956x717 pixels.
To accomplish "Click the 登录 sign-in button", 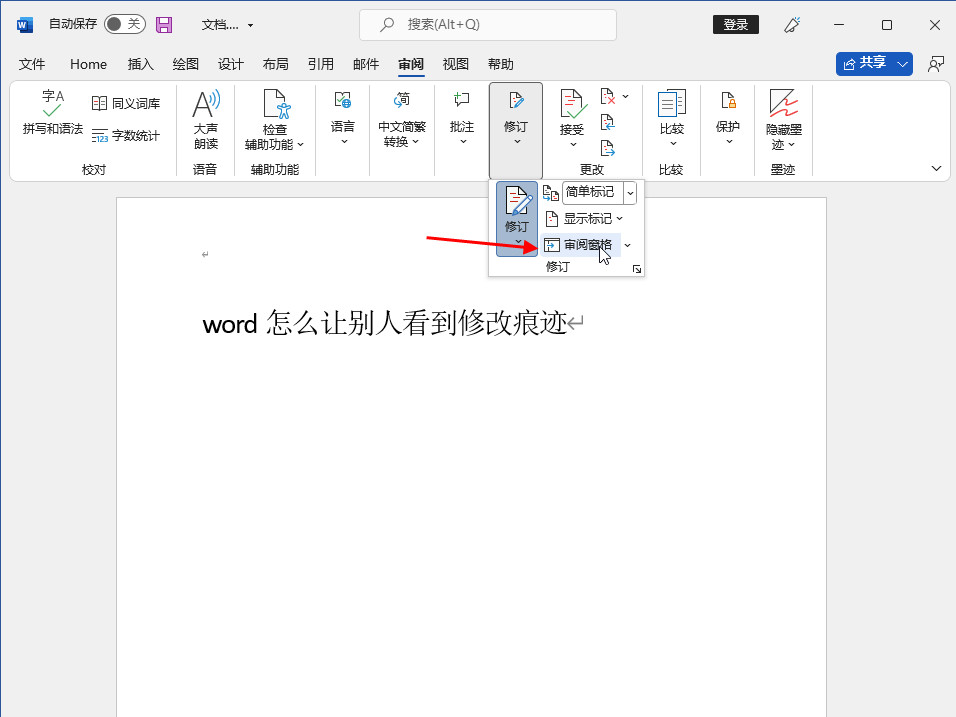I will [736, 24].
